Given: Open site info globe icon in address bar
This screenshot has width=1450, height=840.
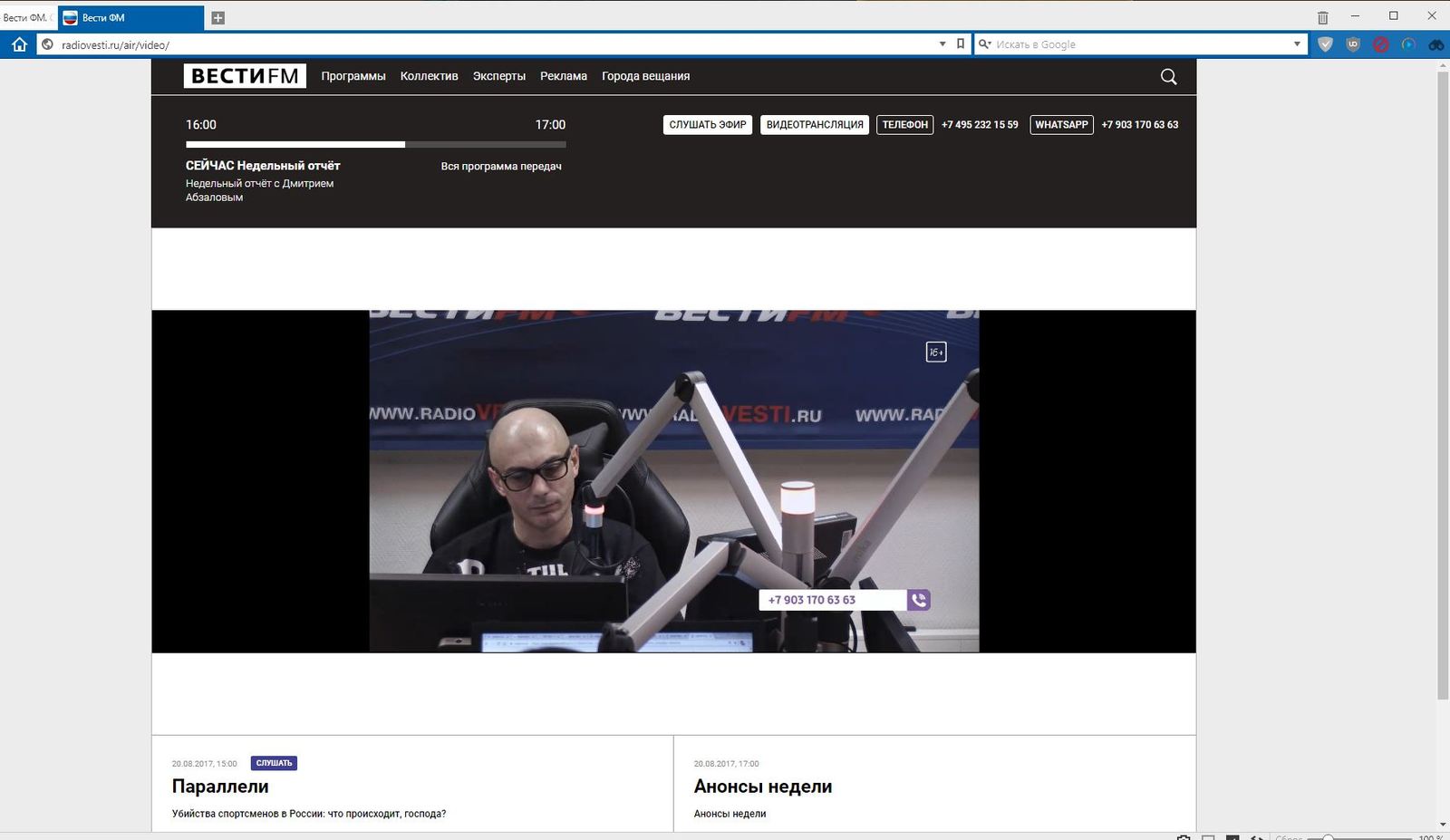Looking at the screenshot, I should [x=48, y=44].
